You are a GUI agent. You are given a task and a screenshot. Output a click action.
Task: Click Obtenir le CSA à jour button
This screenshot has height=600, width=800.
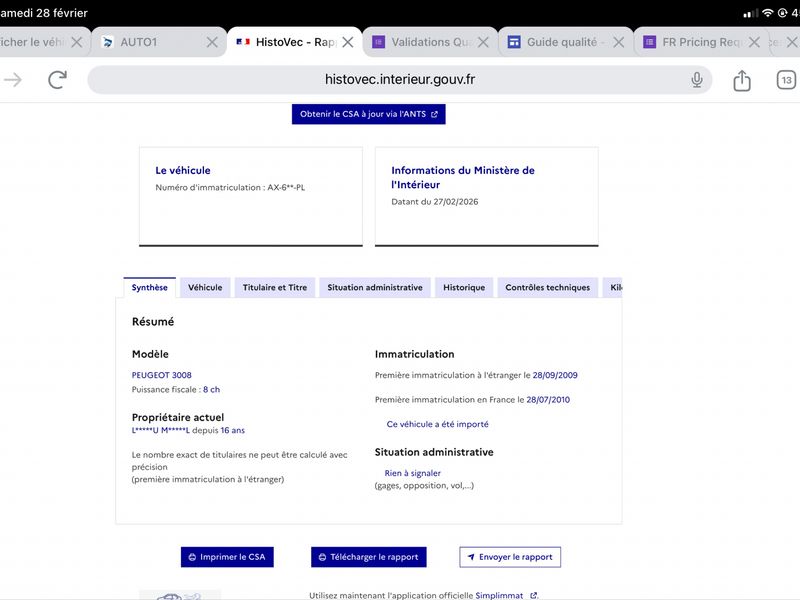point(368,114)
